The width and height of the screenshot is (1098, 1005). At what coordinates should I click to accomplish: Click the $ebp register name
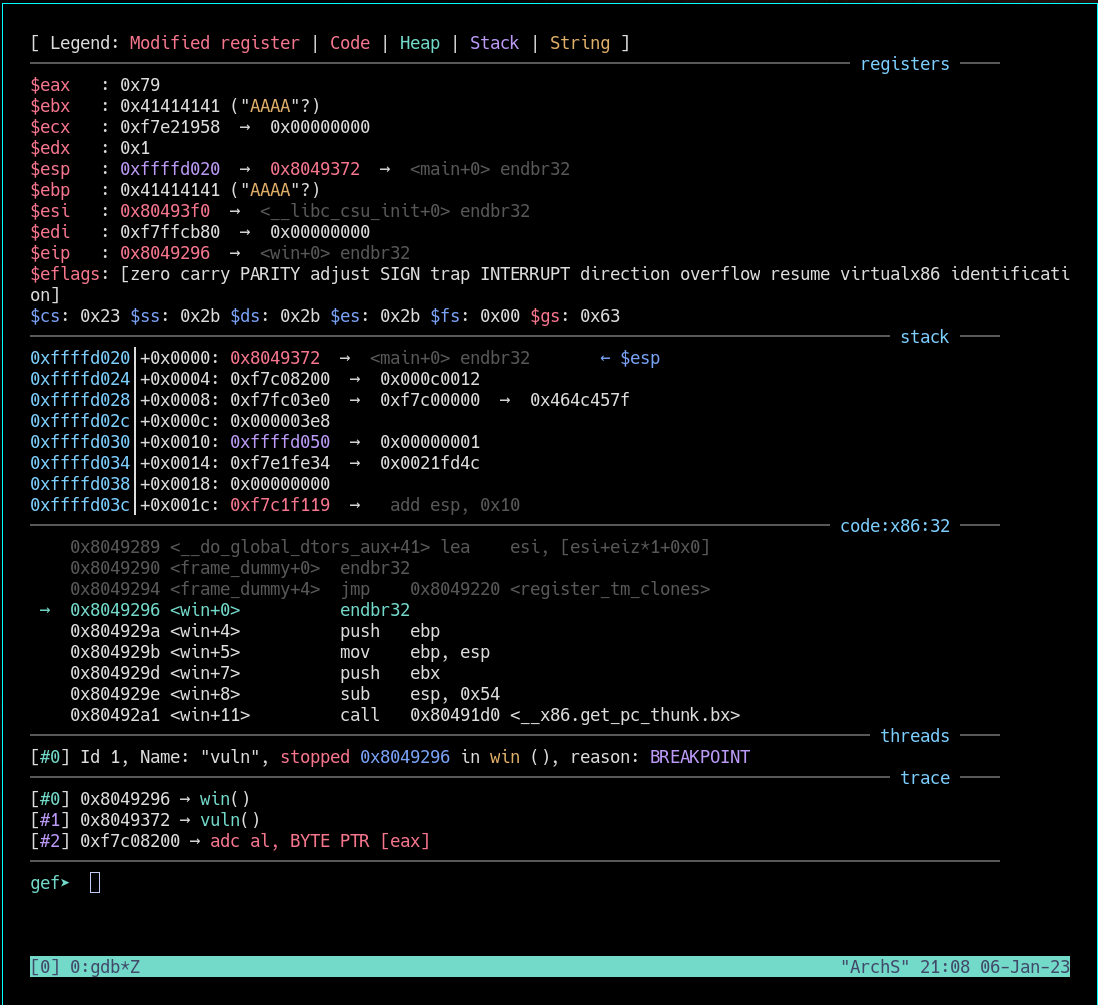point(50,190)
